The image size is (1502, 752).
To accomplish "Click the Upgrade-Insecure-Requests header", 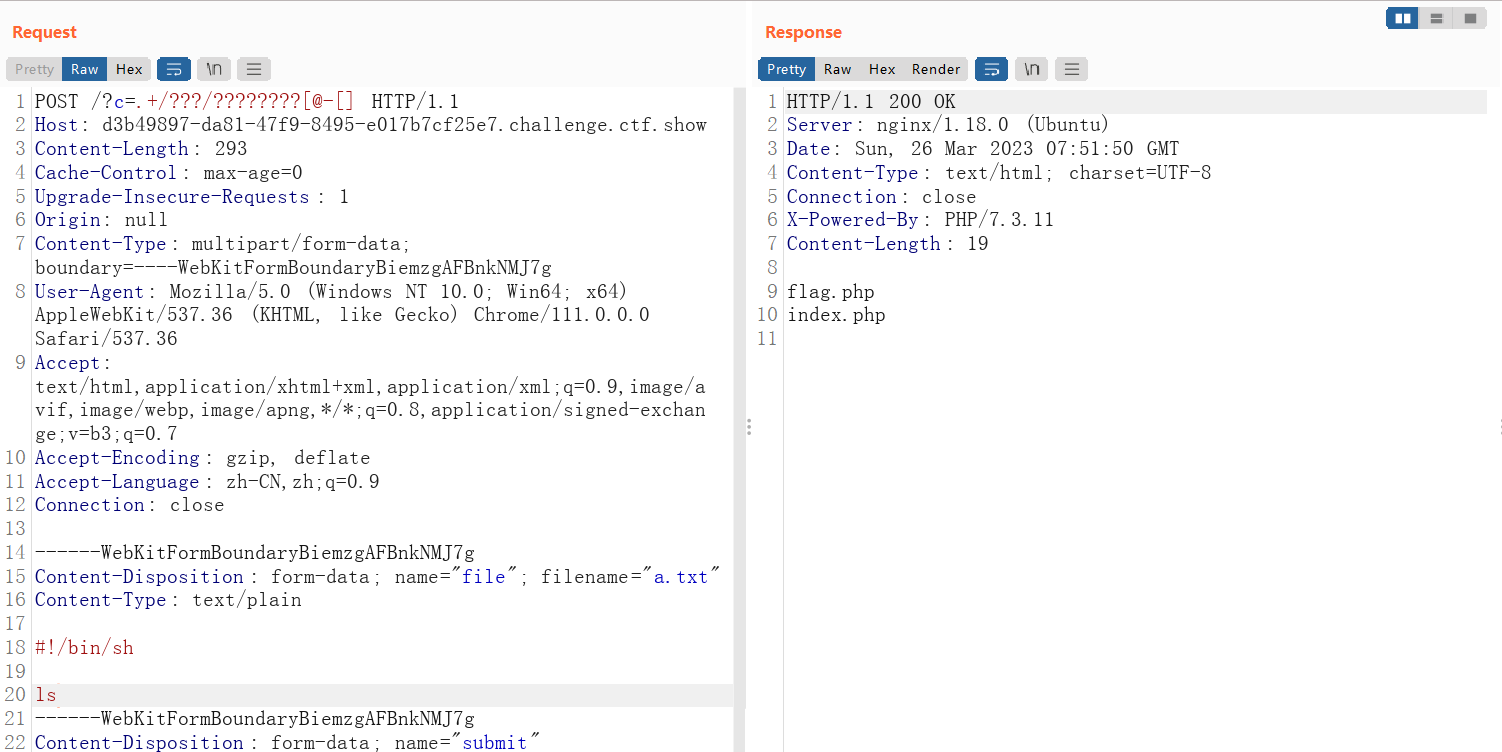I will 192,197.
